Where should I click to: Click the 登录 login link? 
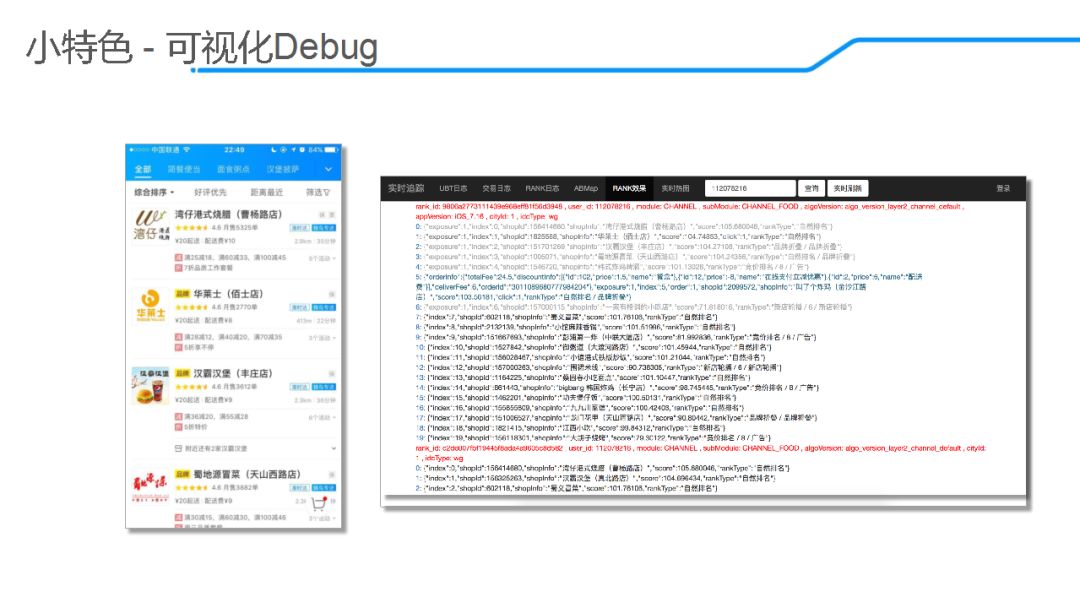(x=1003, y=188)
